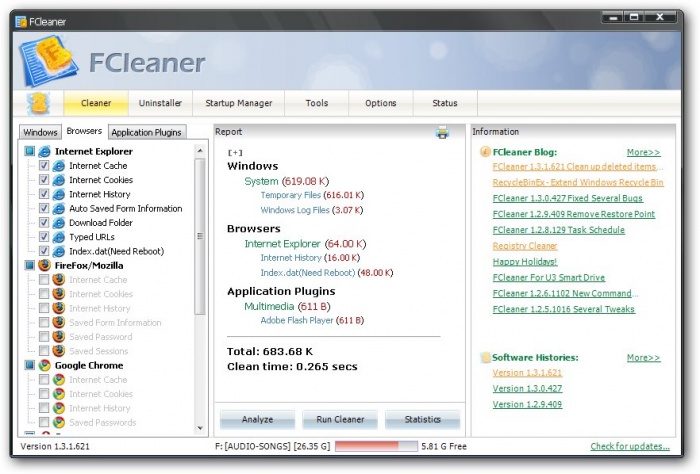Viewport: 700px width, 474px height.
Task: Uncheck Index.dat(Need Reboot) checkbox
Action: pos(44,251)
